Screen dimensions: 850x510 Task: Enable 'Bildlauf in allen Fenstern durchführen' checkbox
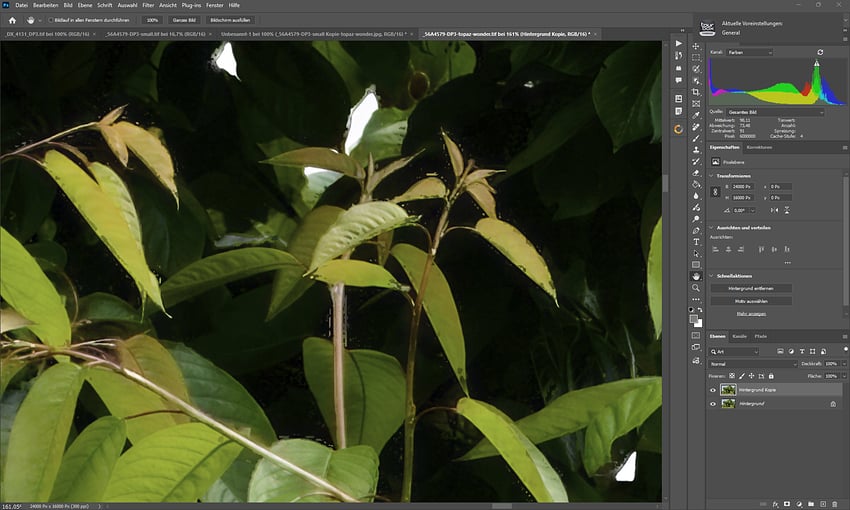pos(51,20)
